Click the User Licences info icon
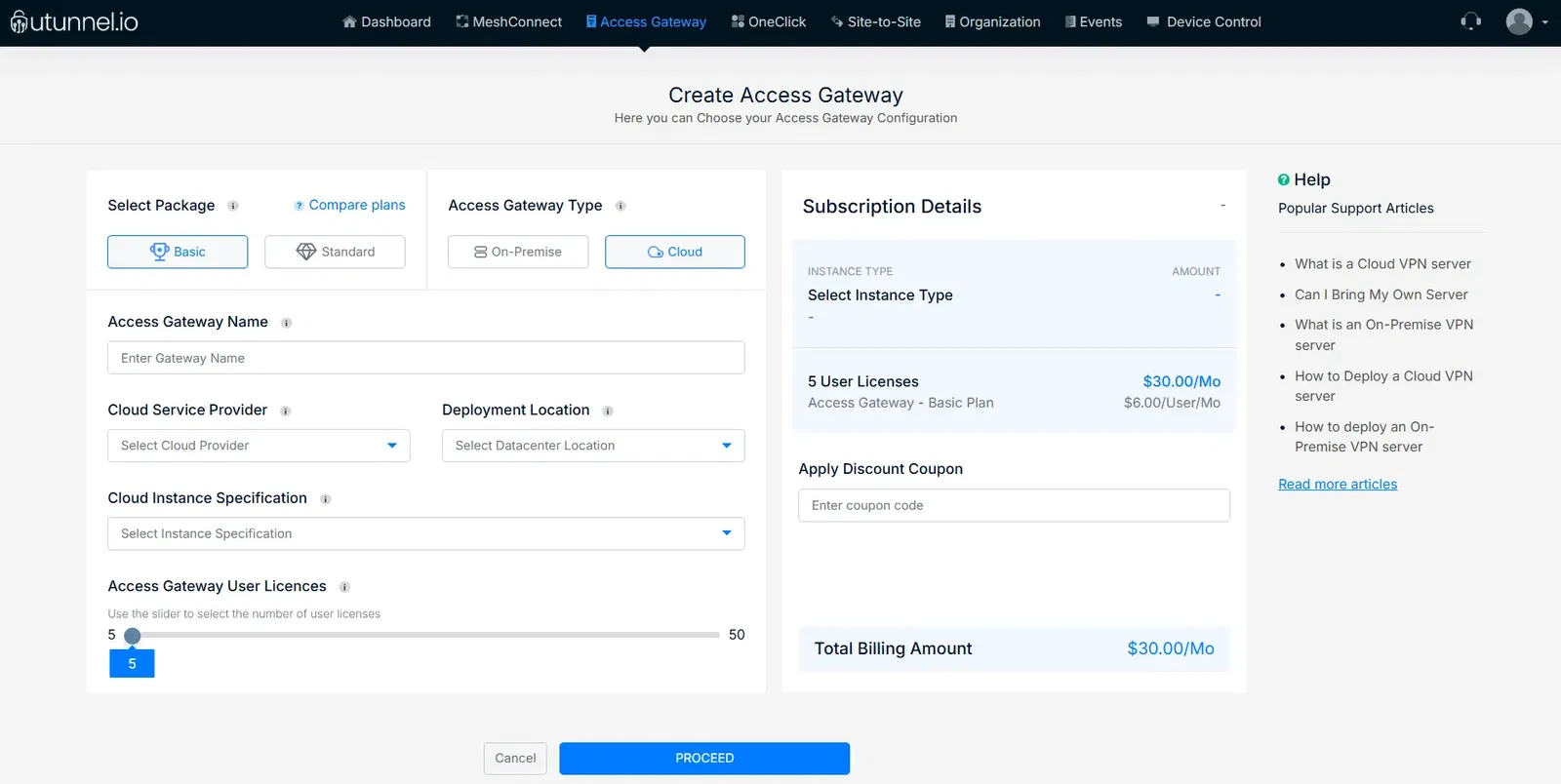Image resolution: width=1561 pixels, height=784 pixels. pos(344,587)
